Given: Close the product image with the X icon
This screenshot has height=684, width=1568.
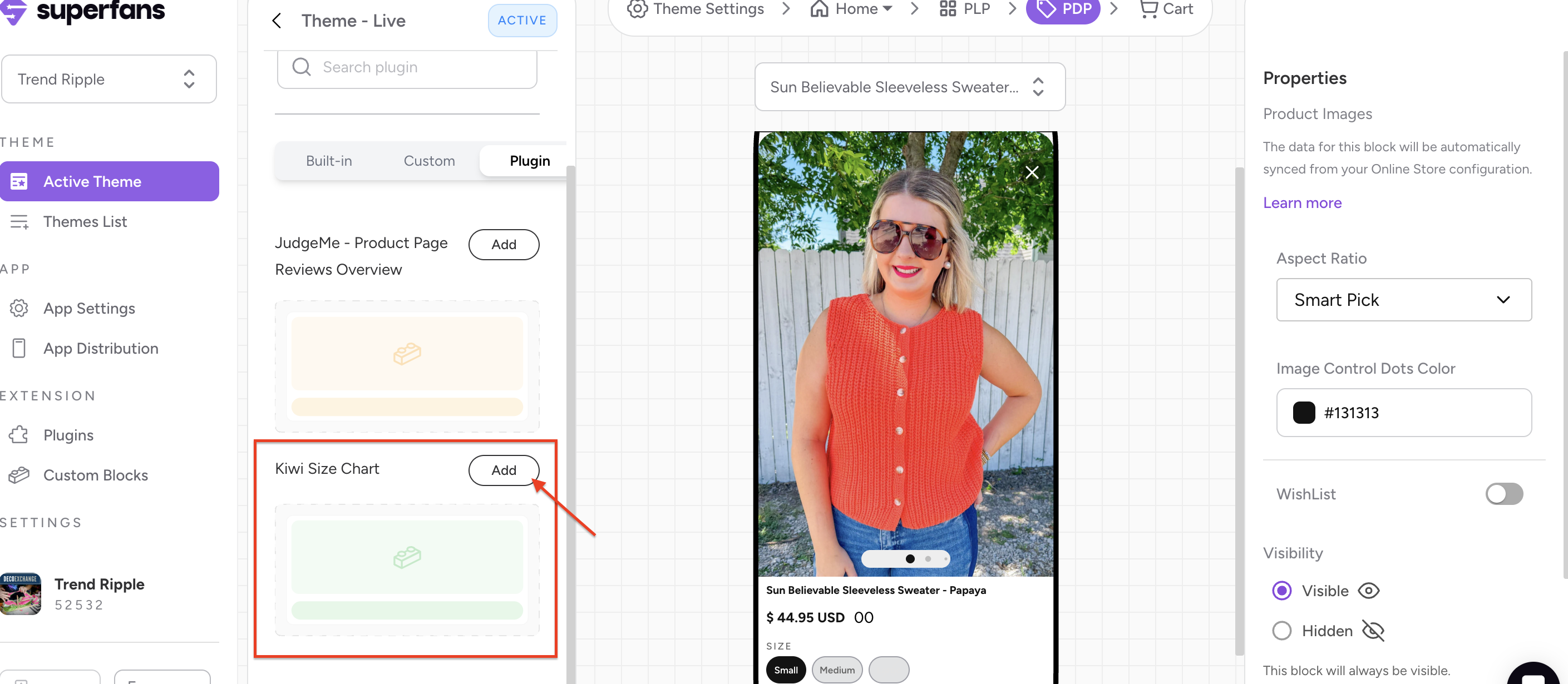Looking at the screenshot, I should tap(1031, 173).
